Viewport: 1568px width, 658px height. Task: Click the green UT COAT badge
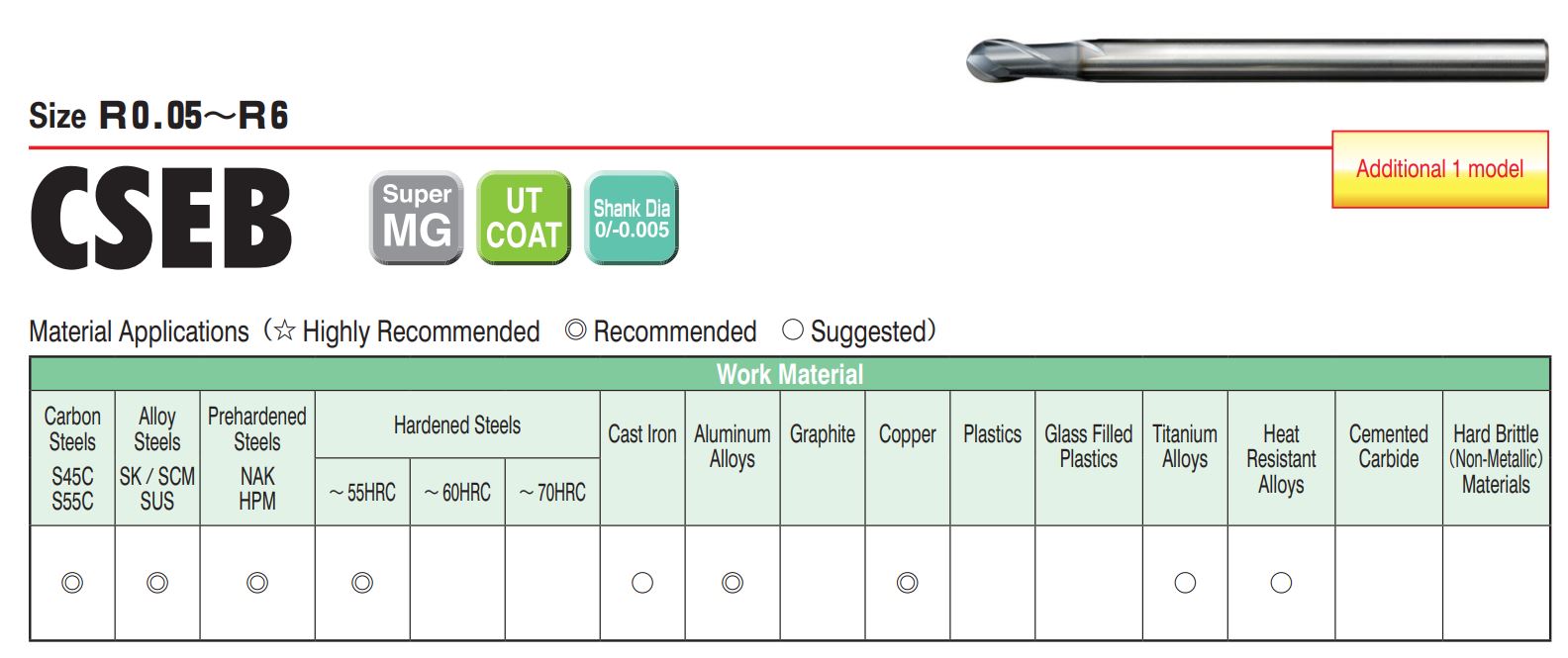click(x=524, y=218)
